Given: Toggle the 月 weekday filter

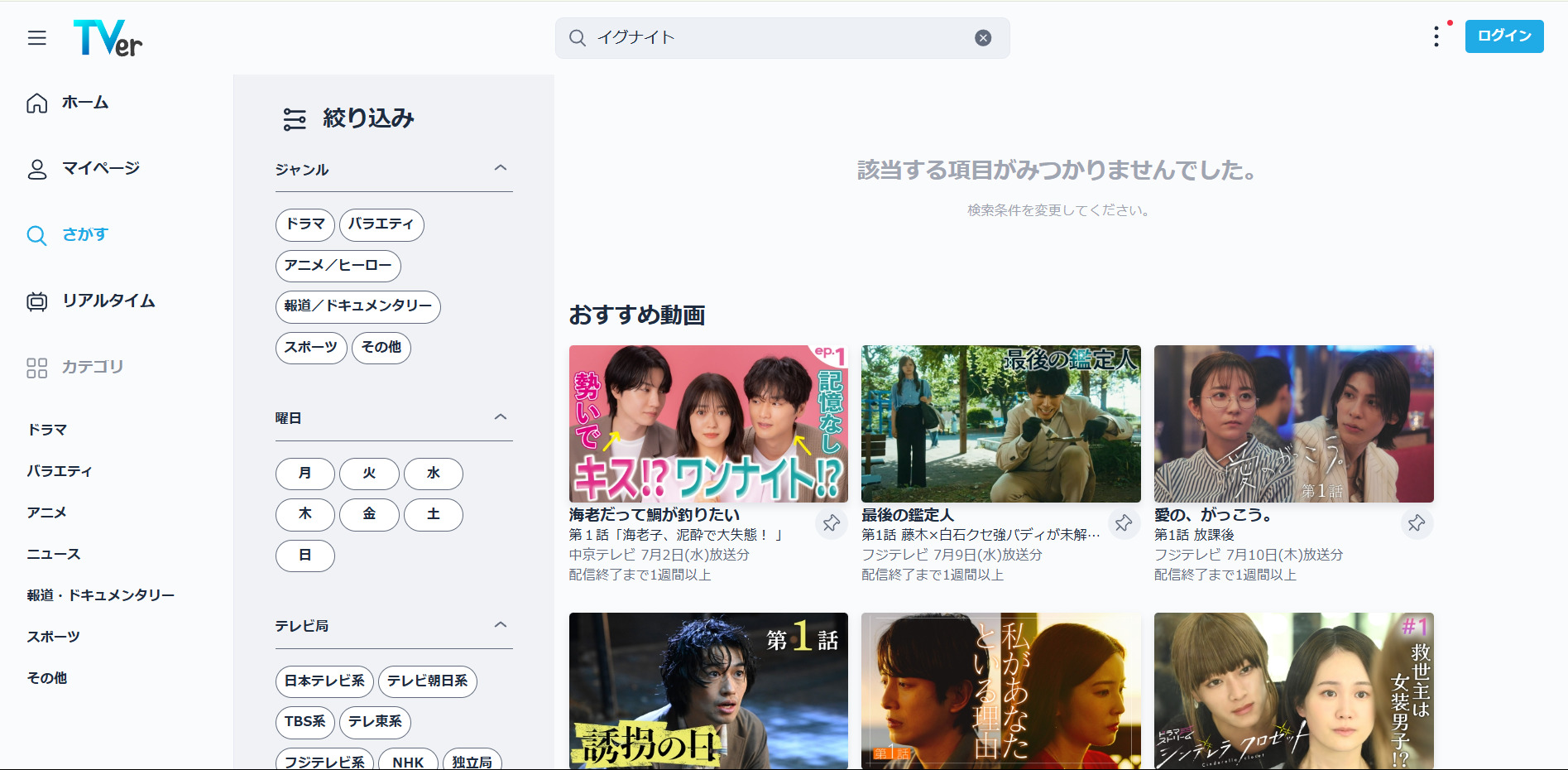Looking at the screenshot, I should coord(305,474).
